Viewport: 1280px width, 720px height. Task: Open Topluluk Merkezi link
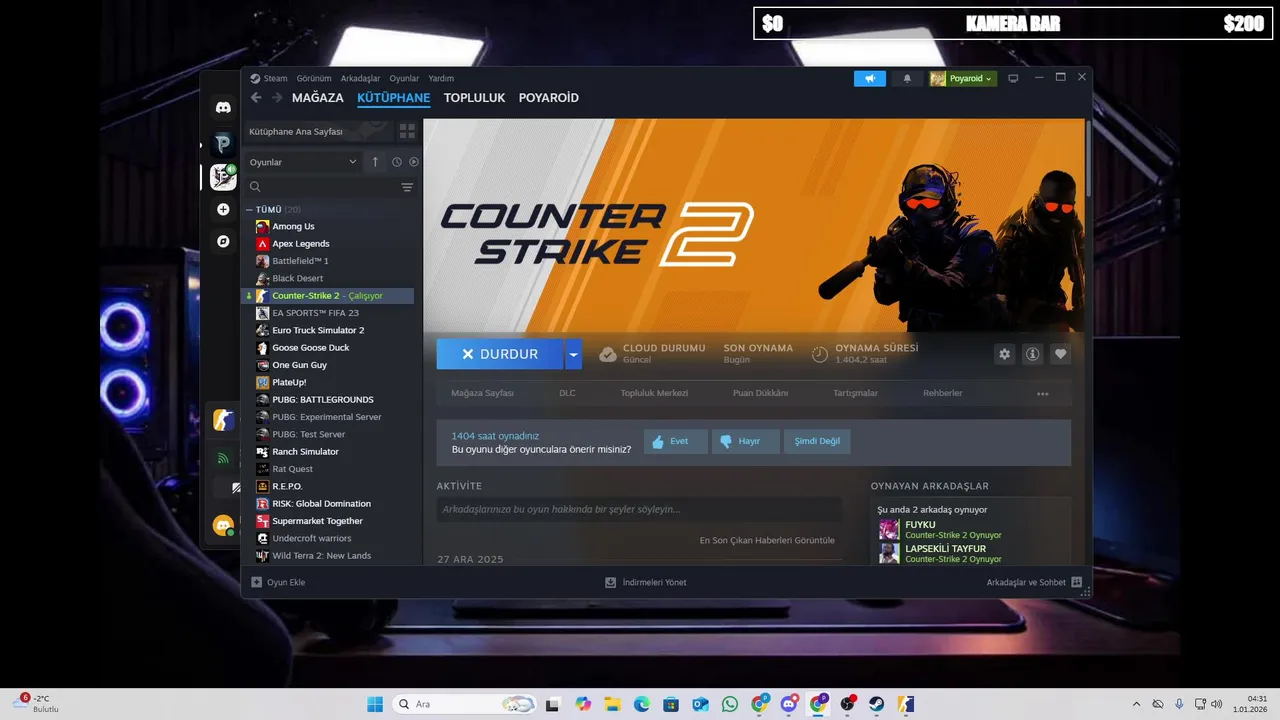coord(654,393)
